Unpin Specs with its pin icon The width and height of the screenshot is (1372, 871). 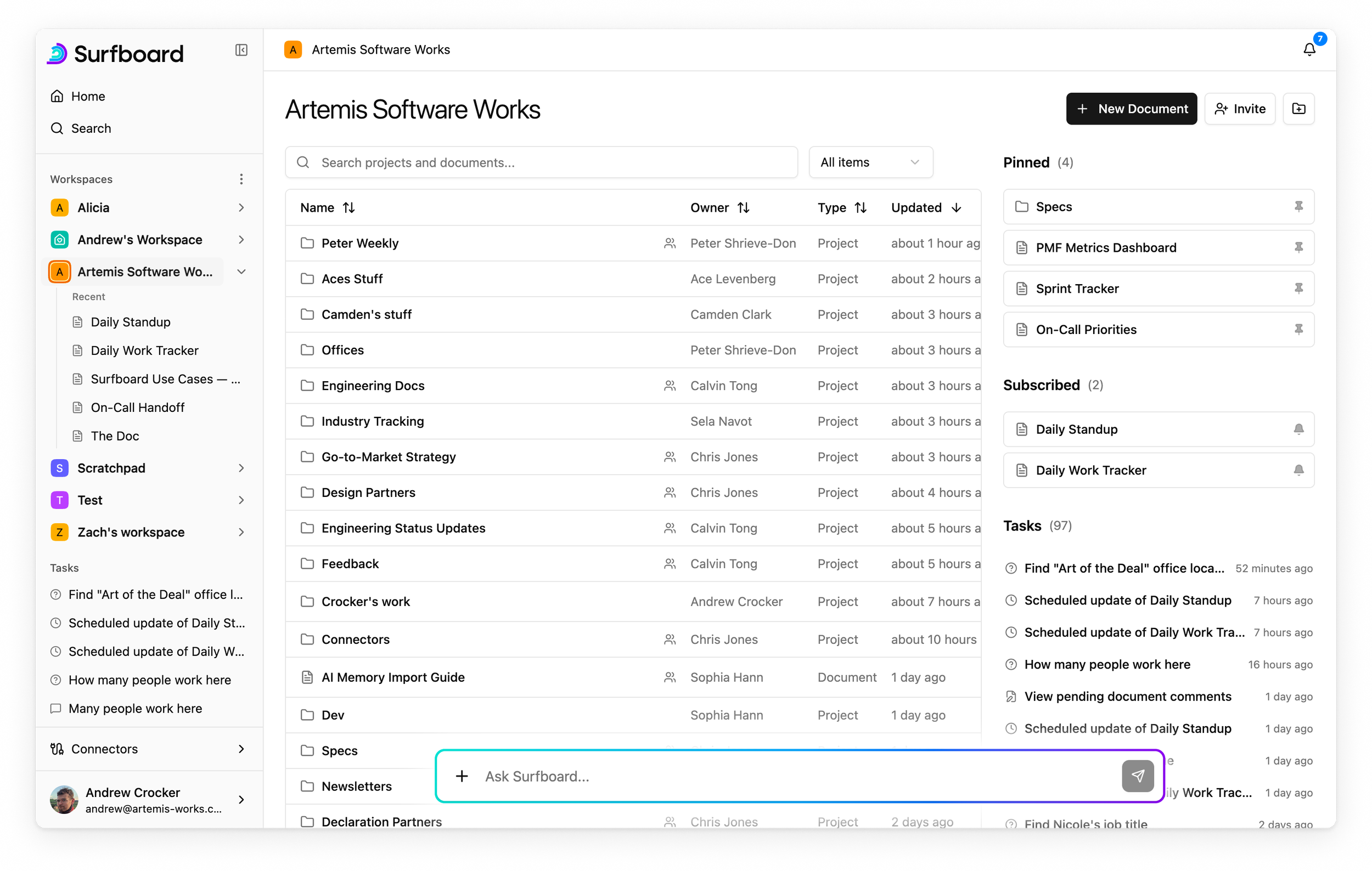tap(1298, 207)
